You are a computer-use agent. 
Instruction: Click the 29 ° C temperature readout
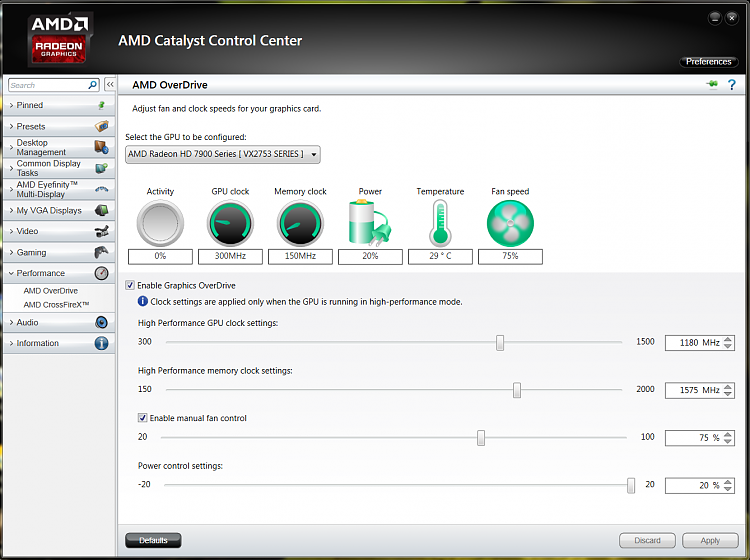[x=440, y=256]
